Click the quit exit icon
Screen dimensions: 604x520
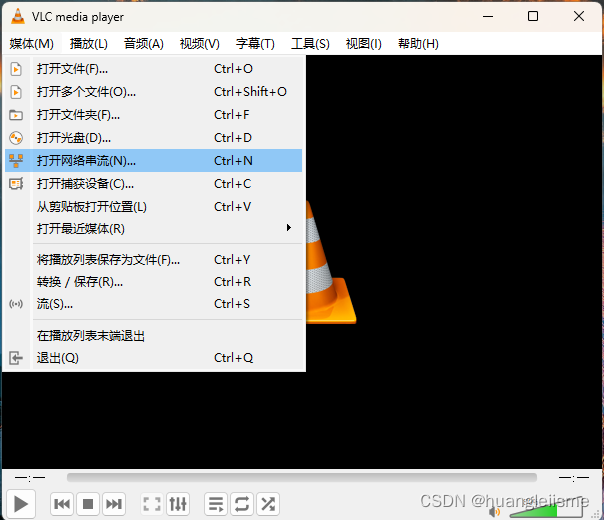[16, 358]
